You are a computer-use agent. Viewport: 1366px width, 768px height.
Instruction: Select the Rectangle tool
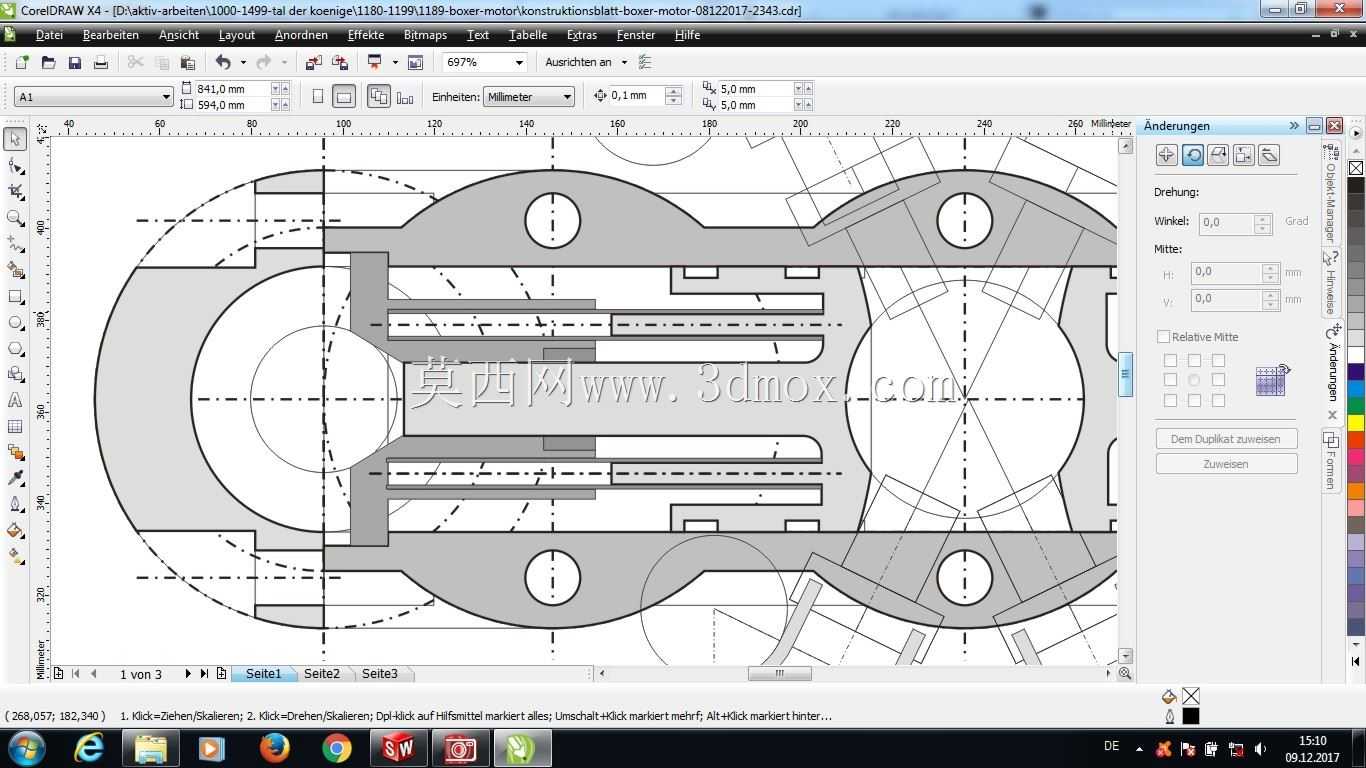pyautogui.click(x=15, y=296)
